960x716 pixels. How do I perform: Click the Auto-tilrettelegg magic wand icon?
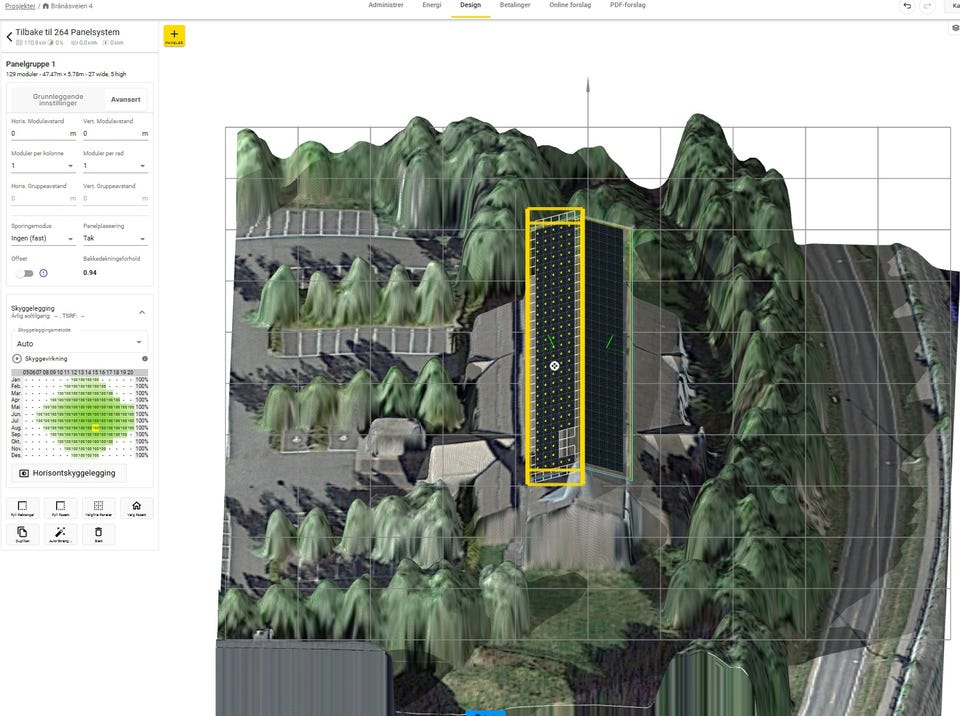[x=60, y=534]
